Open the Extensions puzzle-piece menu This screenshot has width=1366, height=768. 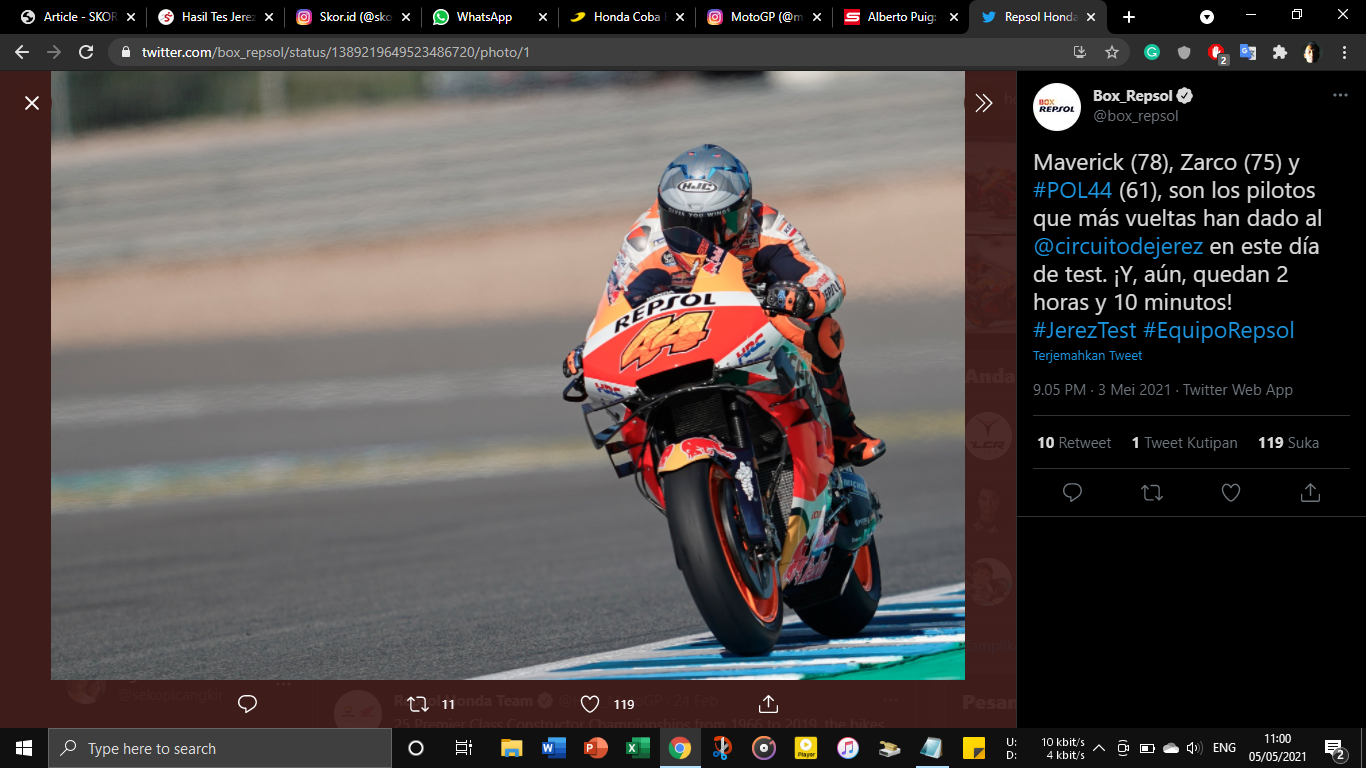(1279, 52)
